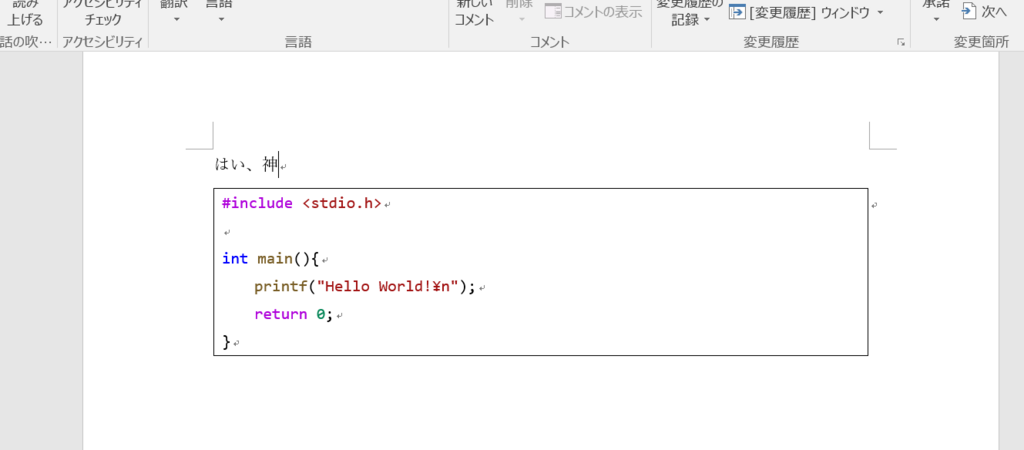Expand the [変更履歴] ウィンドウ dropdown arrow
Image resolution: width=1024 pixels, height=450 pixels.
[879, 13]
